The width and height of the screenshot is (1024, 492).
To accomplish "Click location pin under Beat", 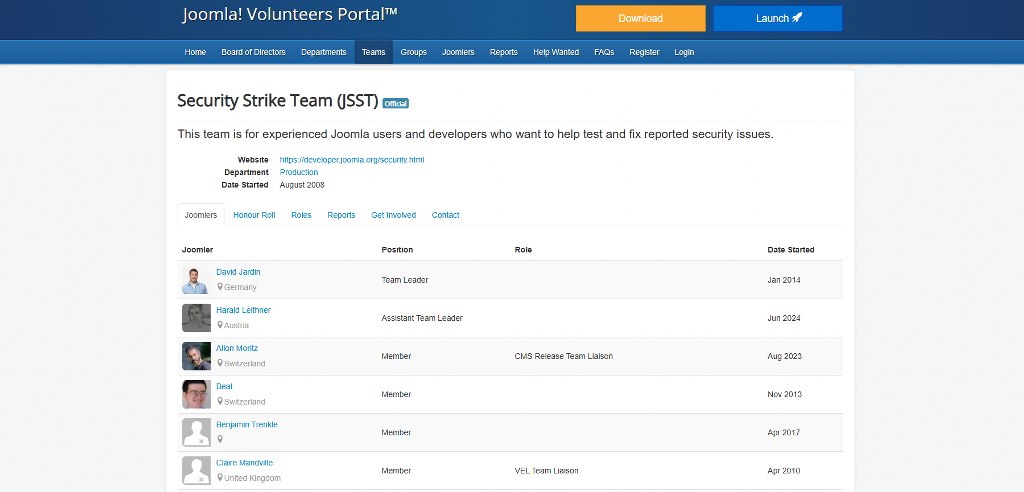I will click(220, 401).
